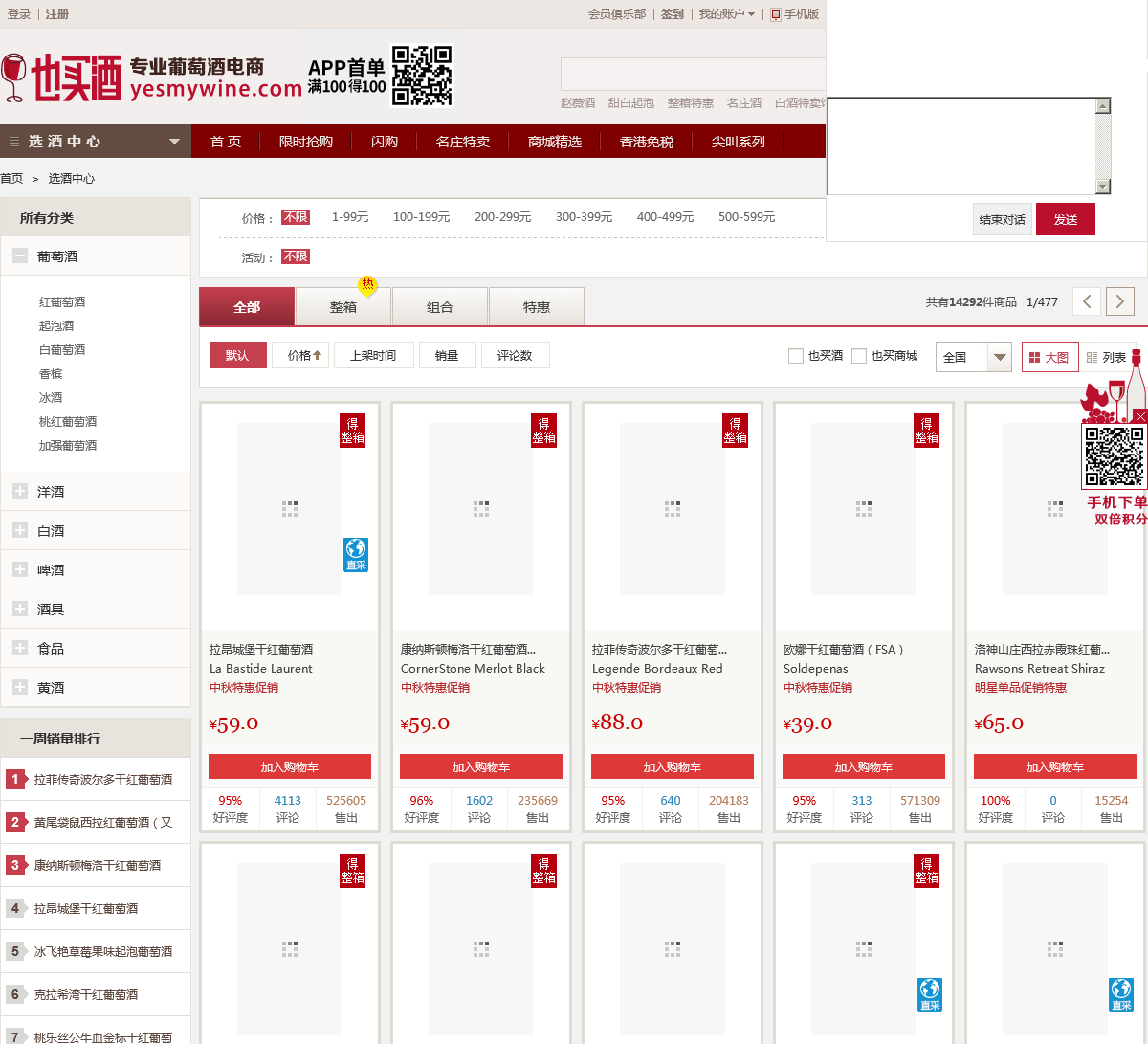Image resolution: width=1148 pixels, height=1044 pixels.
Task: Expand the 黄酒 category
Action: (x=19, y=687)
